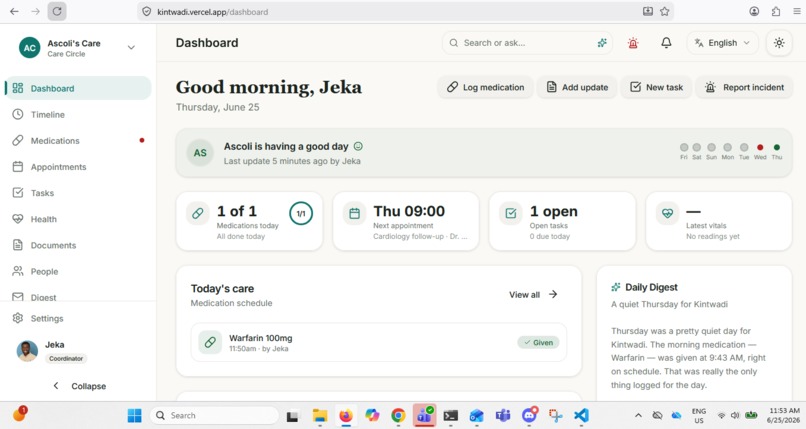
Task: Open the Latest vitals card
Action: click(x=719, y=221)
